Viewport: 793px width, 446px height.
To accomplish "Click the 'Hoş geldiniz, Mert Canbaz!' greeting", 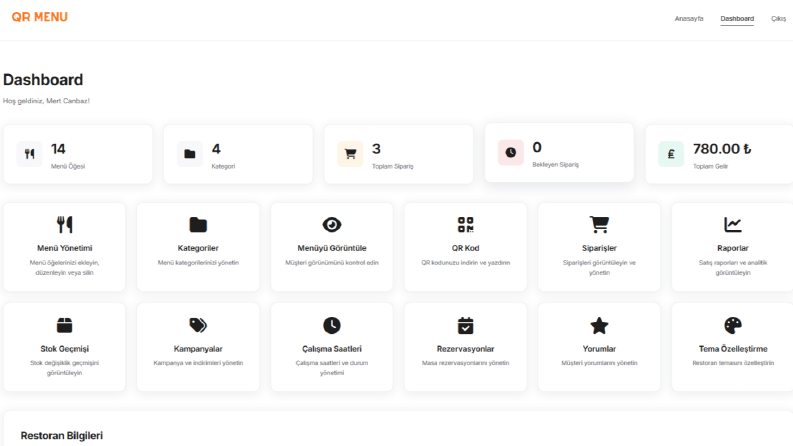I will (x=46, y=101).
